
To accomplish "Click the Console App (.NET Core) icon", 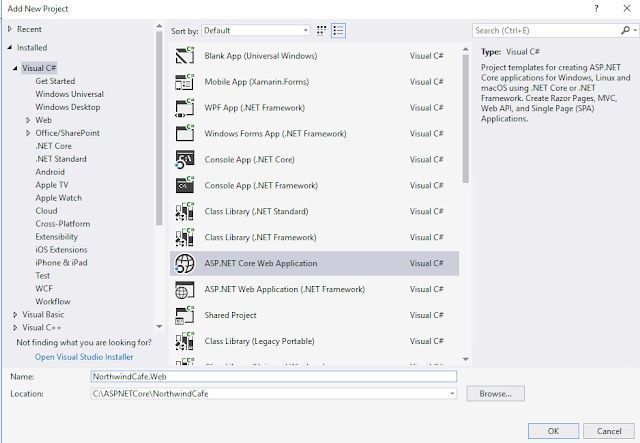I will coord(184,160).
